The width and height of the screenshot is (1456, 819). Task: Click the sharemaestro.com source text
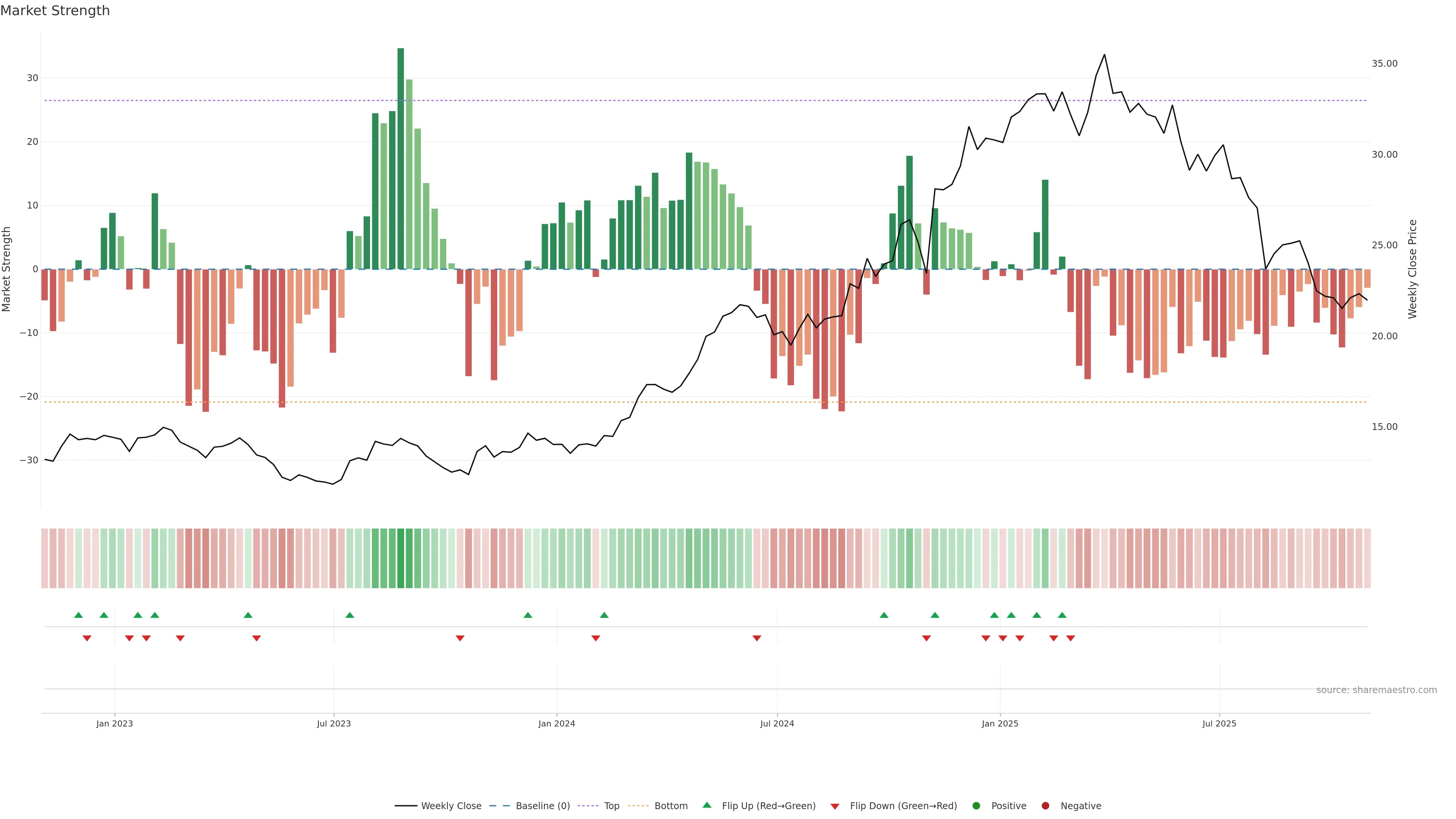(1376, 690)
